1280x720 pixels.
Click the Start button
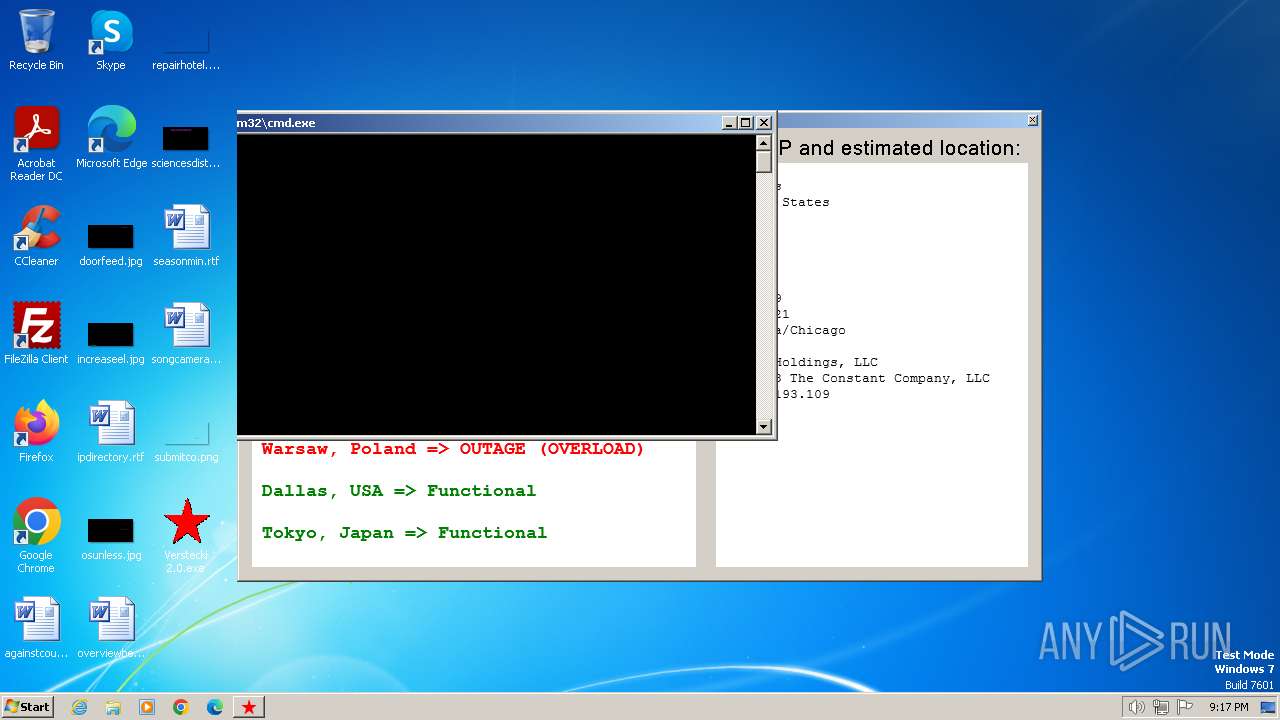(27, 707)
